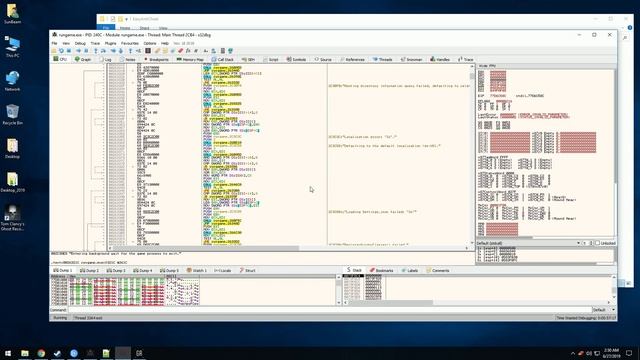This screenshot has width=640, height=360.
Task: Expand the Default dropdown beside the command bar
Action: pos(604,310)
